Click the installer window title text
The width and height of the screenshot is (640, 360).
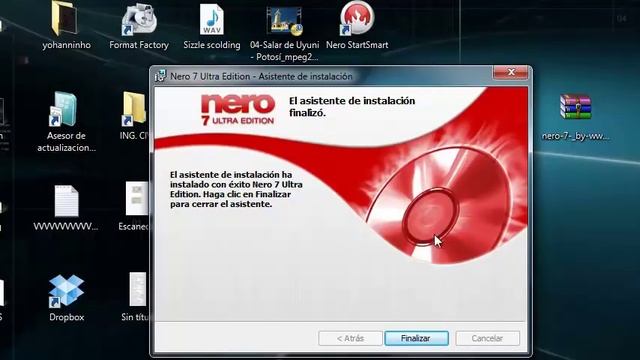tap(261, 76)
